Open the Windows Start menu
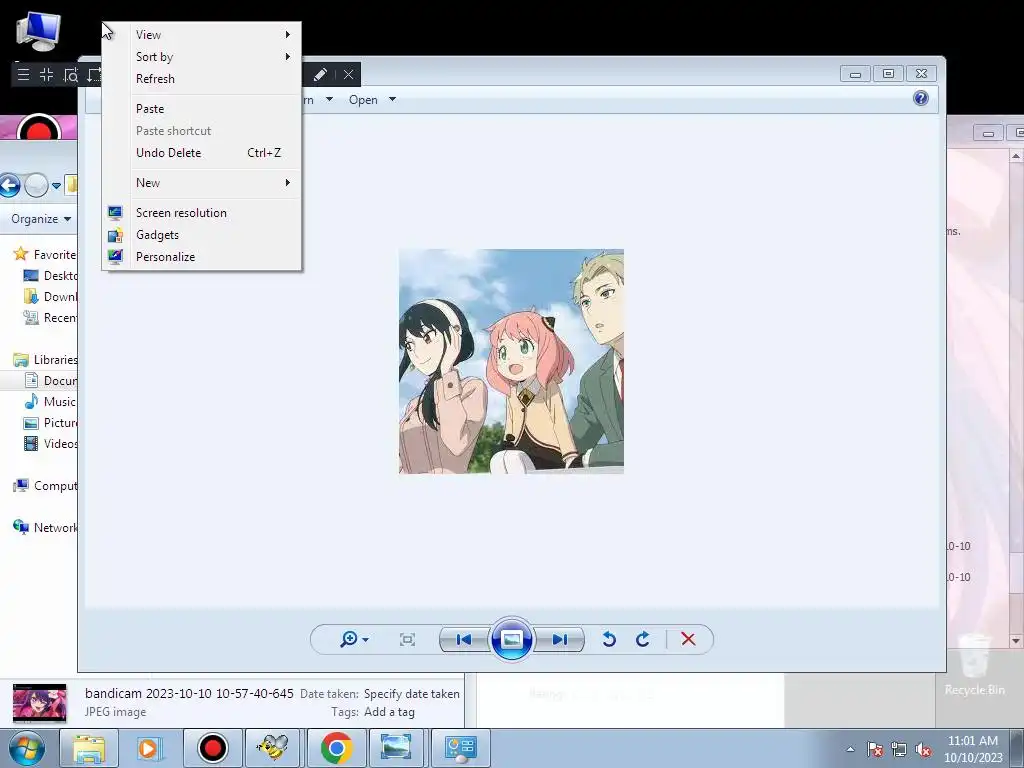 pos(26,748)
